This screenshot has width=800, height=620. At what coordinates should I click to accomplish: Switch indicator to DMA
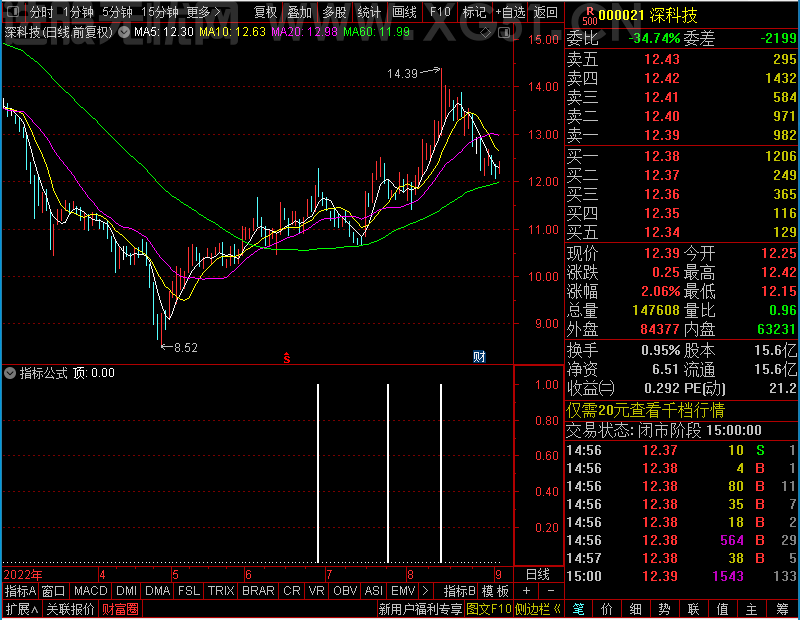(x=158, y=591)
